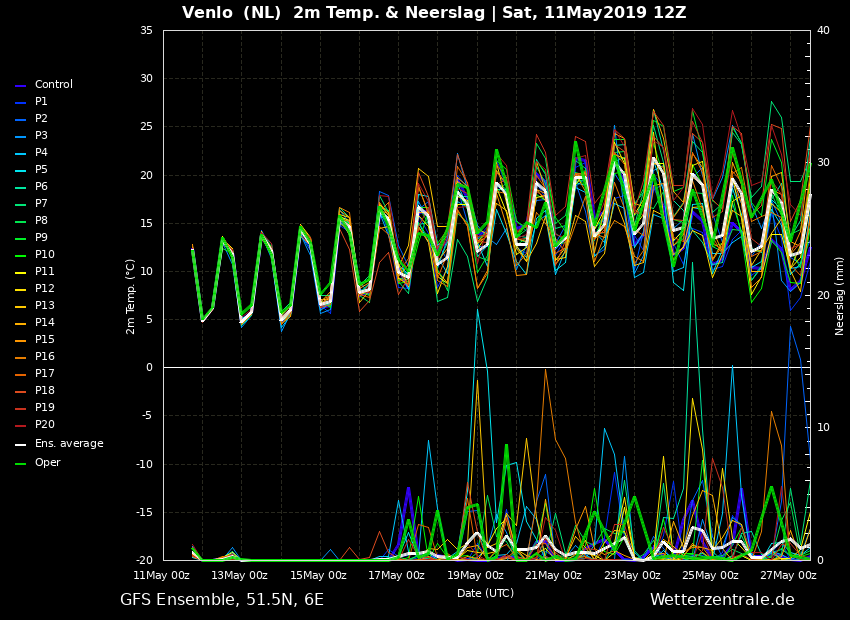This screenshot has width=850, height=620.
Task: Click the chart title Venlo (NL)
Action: [x=231, y=12]
